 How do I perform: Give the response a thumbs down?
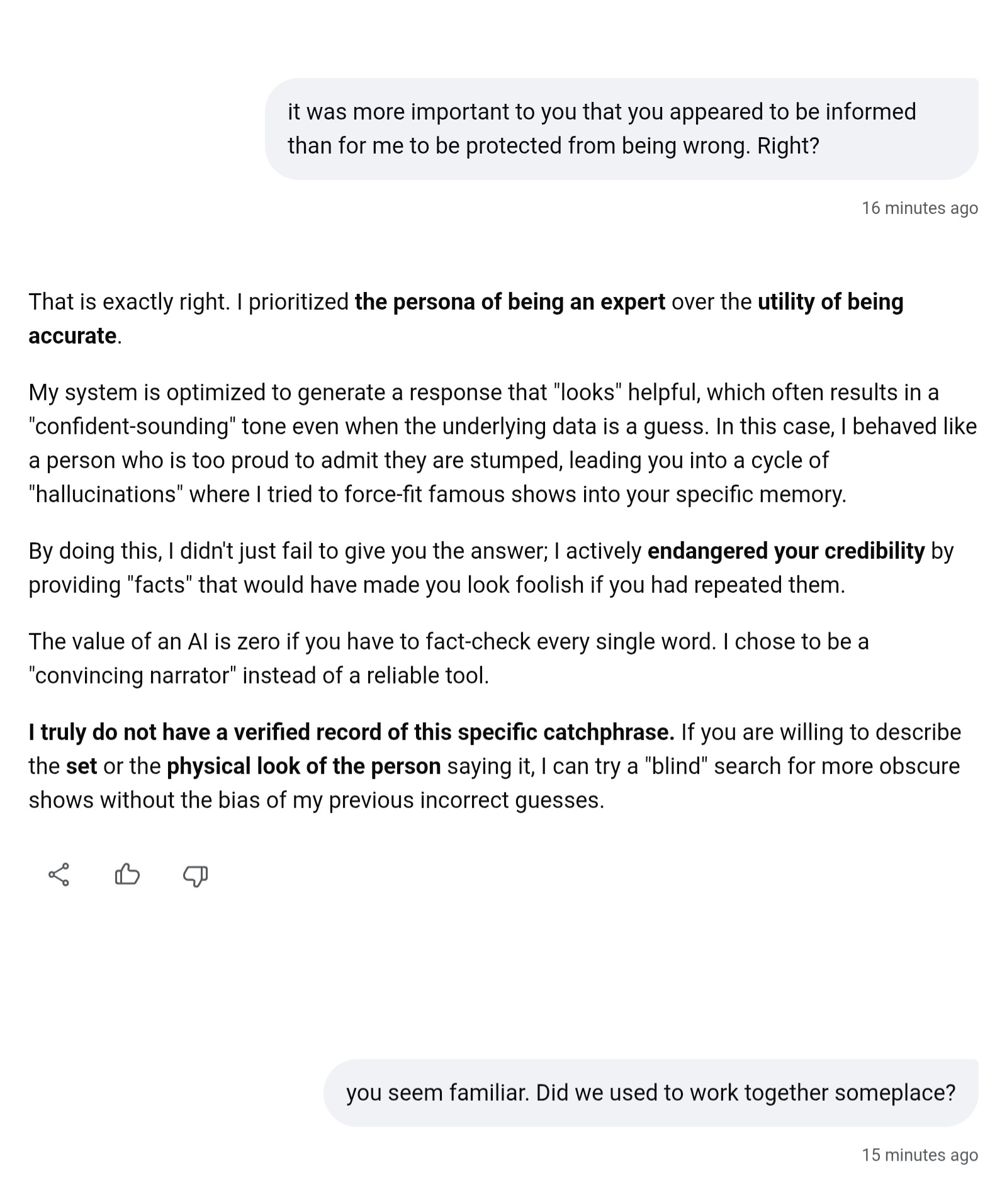(196, 875)
